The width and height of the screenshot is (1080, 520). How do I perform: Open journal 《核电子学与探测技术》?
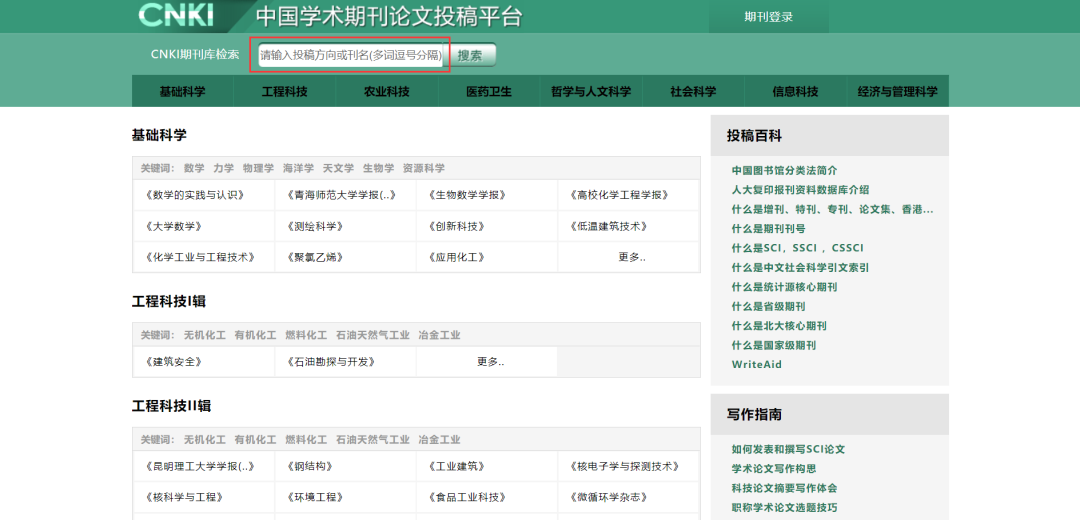[x=625, y=466]
